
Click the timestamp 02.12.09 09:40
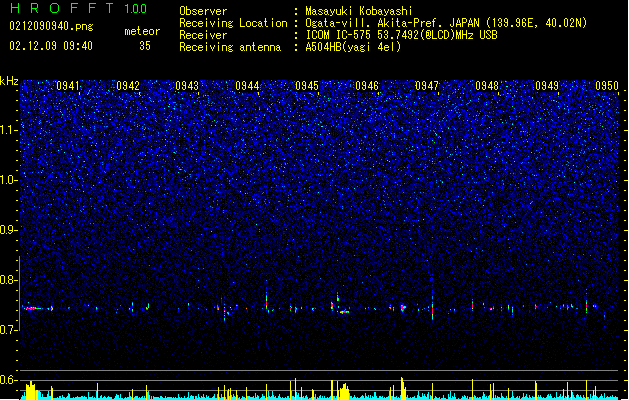coord(51,46)
